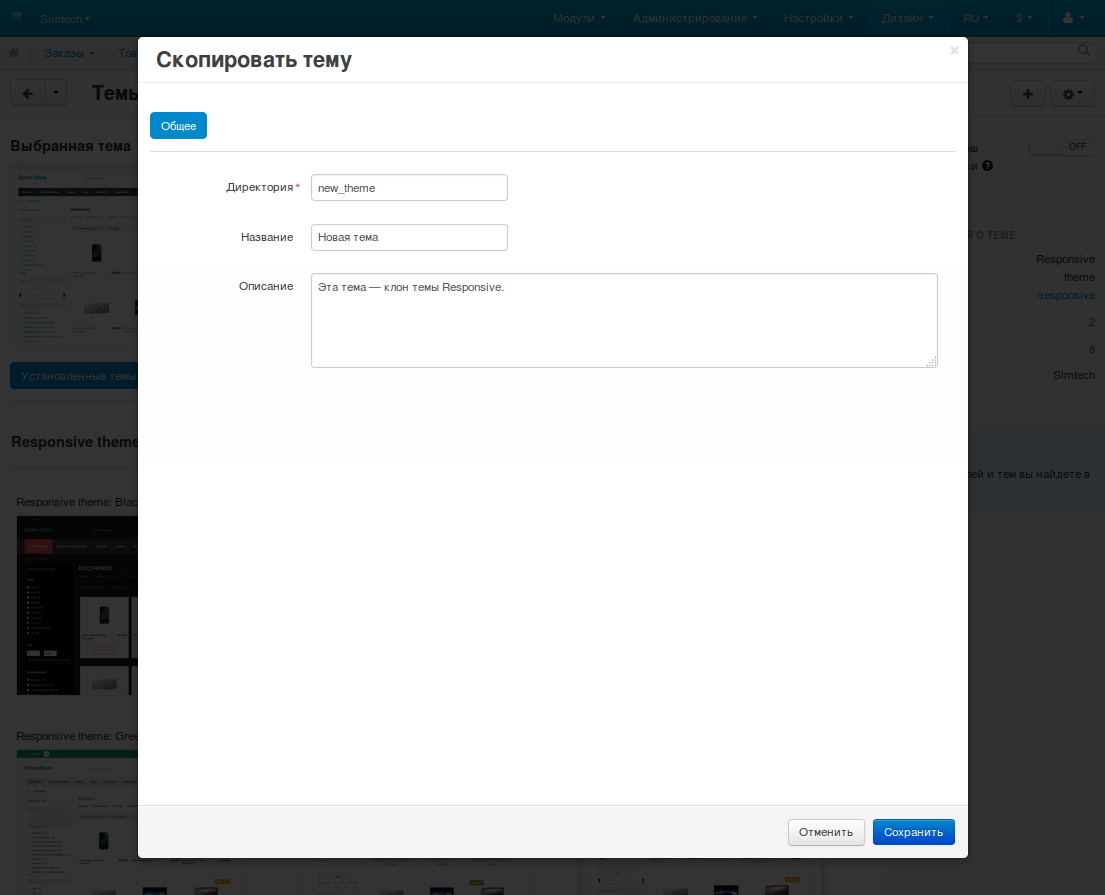
Task: Select the Общее tab
Action: 178,126
